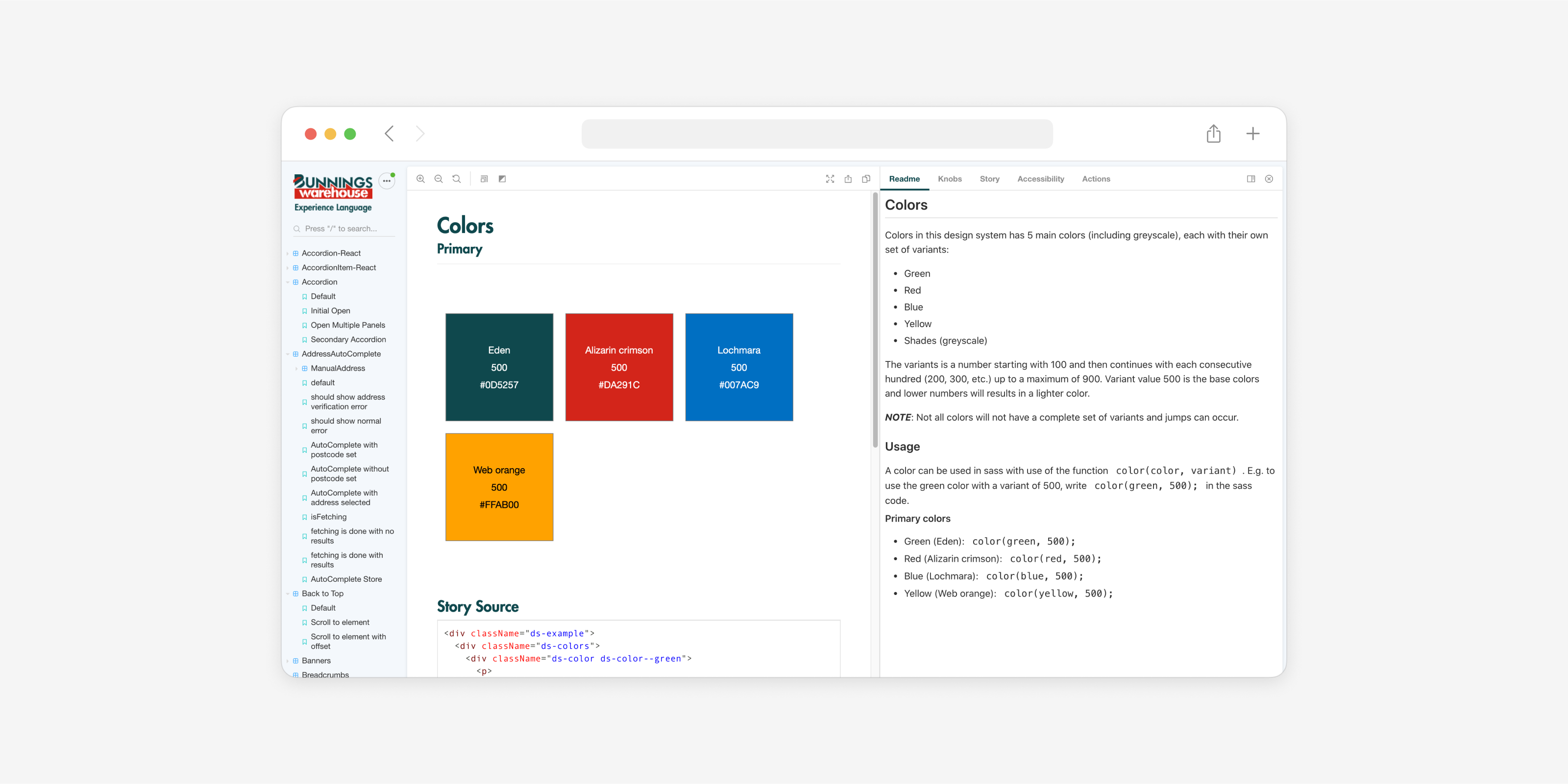Open a new browser tab with plus icon
1568x784 pixels.
(1253, 134)
